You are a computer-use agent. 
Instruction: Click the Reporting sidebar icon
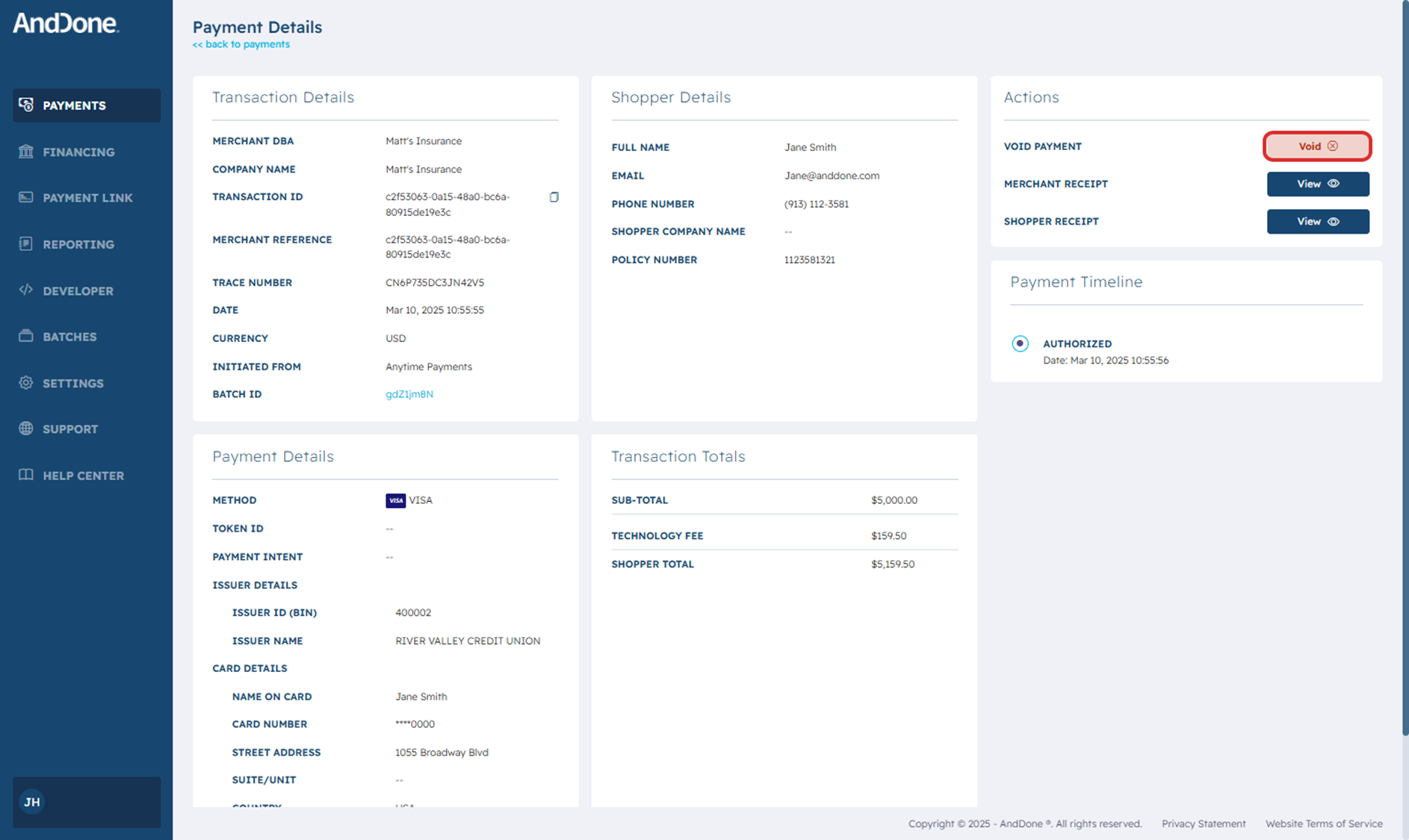(x=26, y=244)
